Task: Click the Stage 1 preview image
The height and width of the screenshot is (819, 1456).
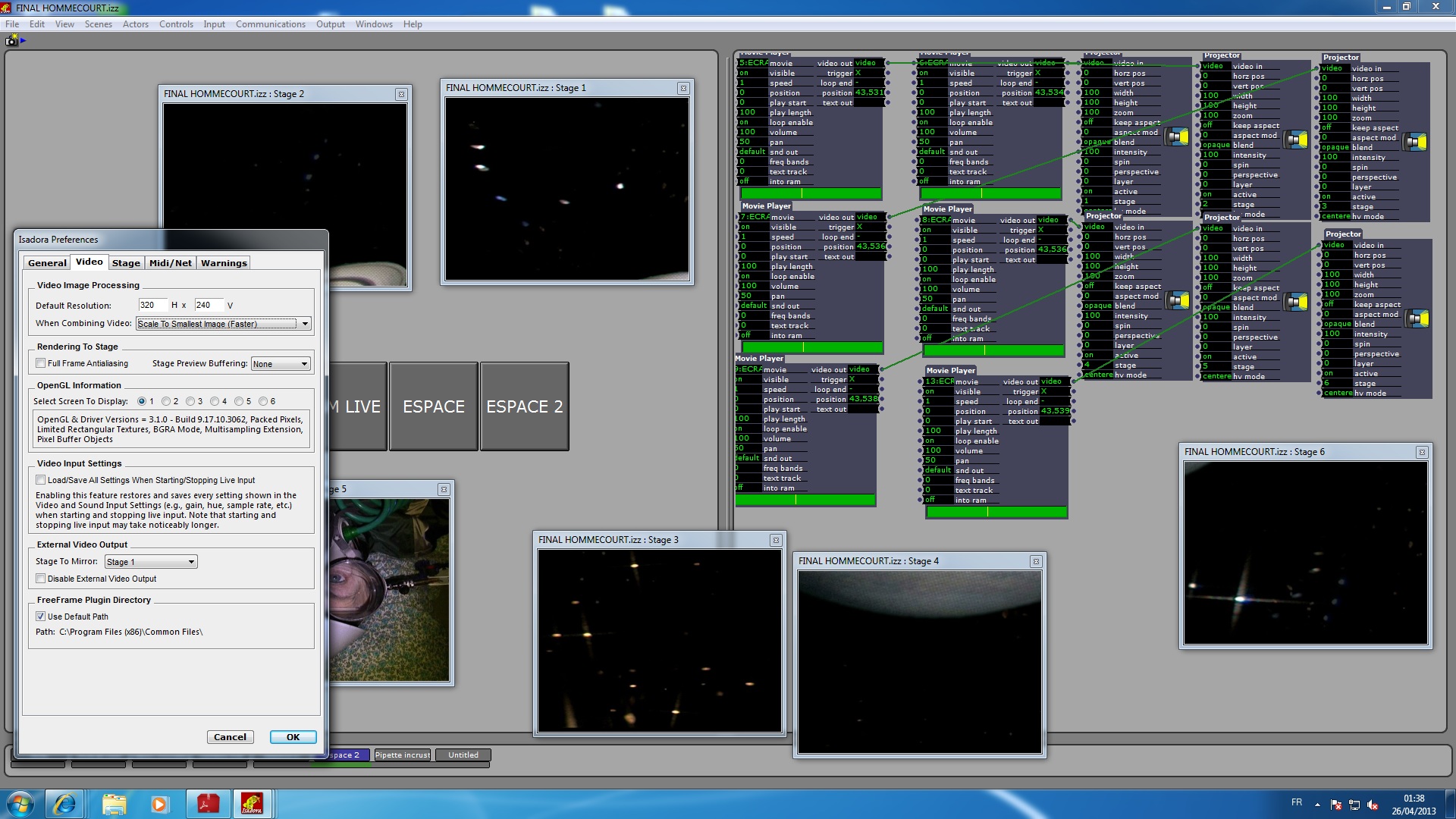Action: pos(567,189)
